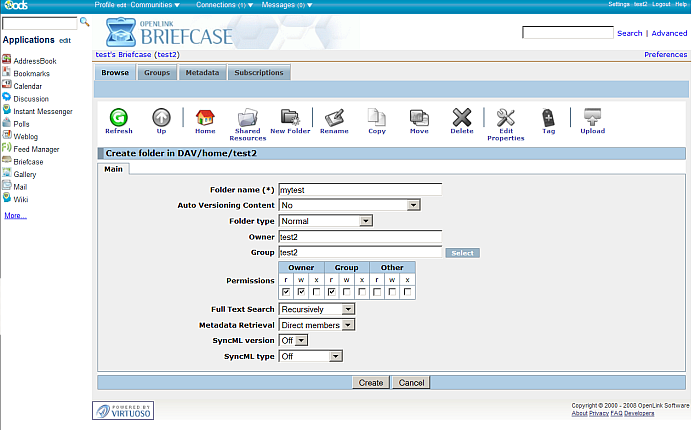Switch to the Metadata tab
The width and height of the screenshot is (700, 430).
pos(203,73)
